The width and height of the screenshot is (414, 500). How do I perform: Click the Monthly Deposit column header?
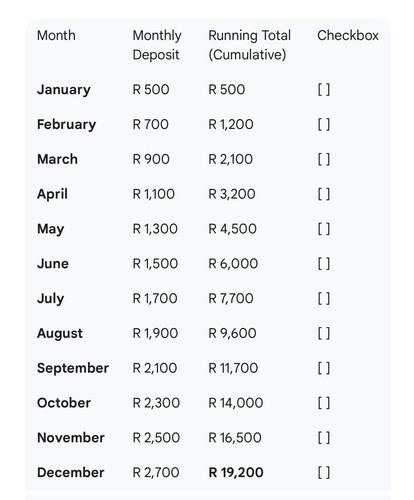157,45
